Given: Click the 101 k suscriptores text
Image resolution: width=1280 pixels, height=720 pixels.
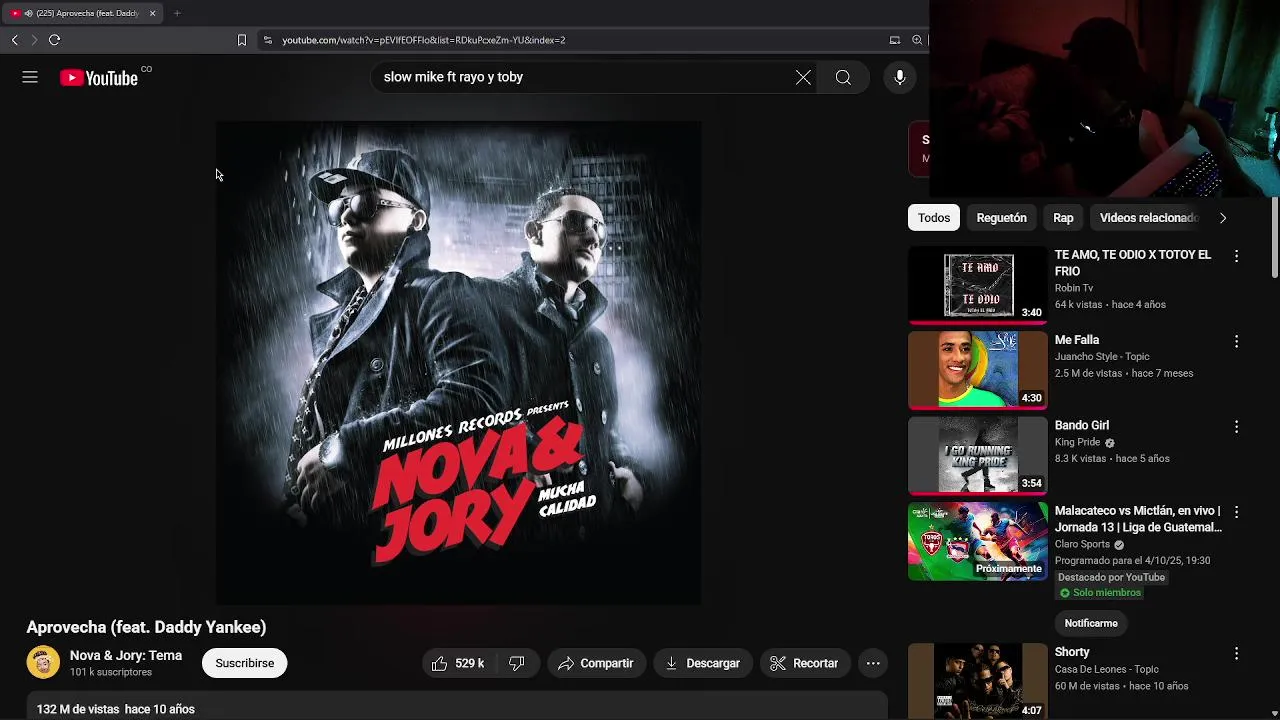Looking at the screenshot, I should coord(111,672).
